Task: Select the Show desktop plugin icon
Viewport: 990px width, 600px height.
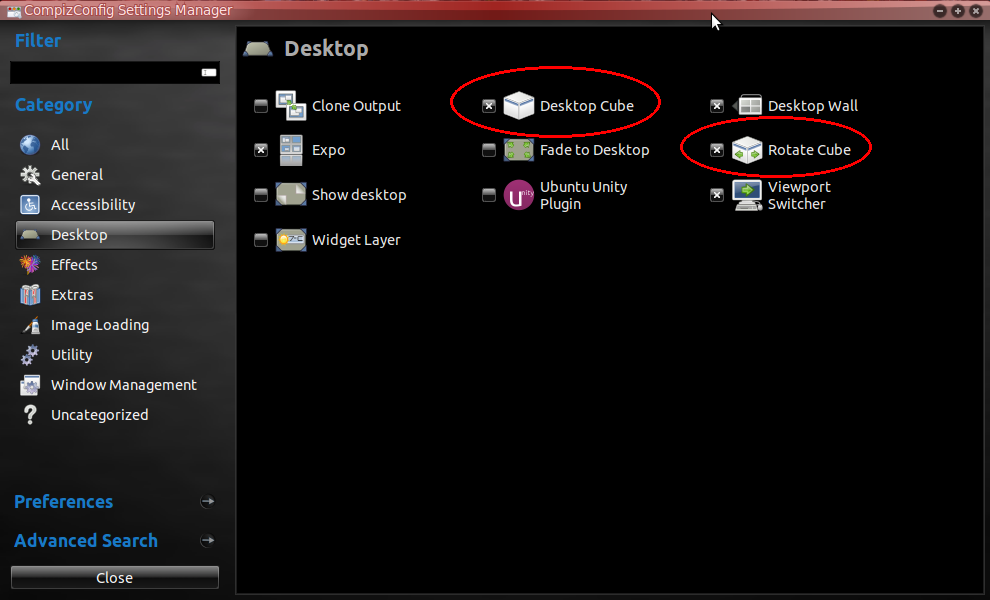Action: pos(290,194)
